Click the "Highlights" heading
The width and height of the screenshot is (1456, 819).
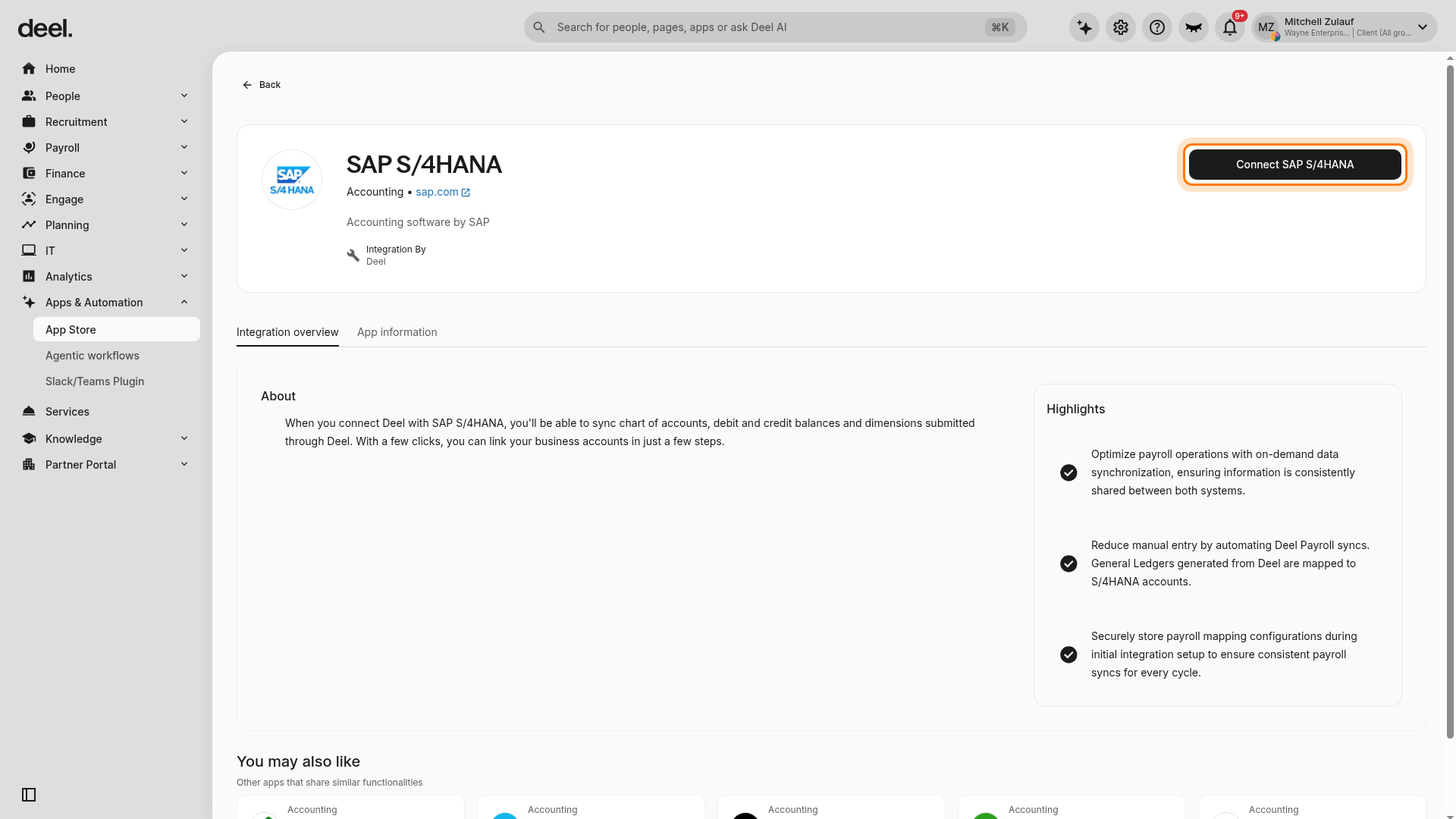click(x=1075, y=409)
